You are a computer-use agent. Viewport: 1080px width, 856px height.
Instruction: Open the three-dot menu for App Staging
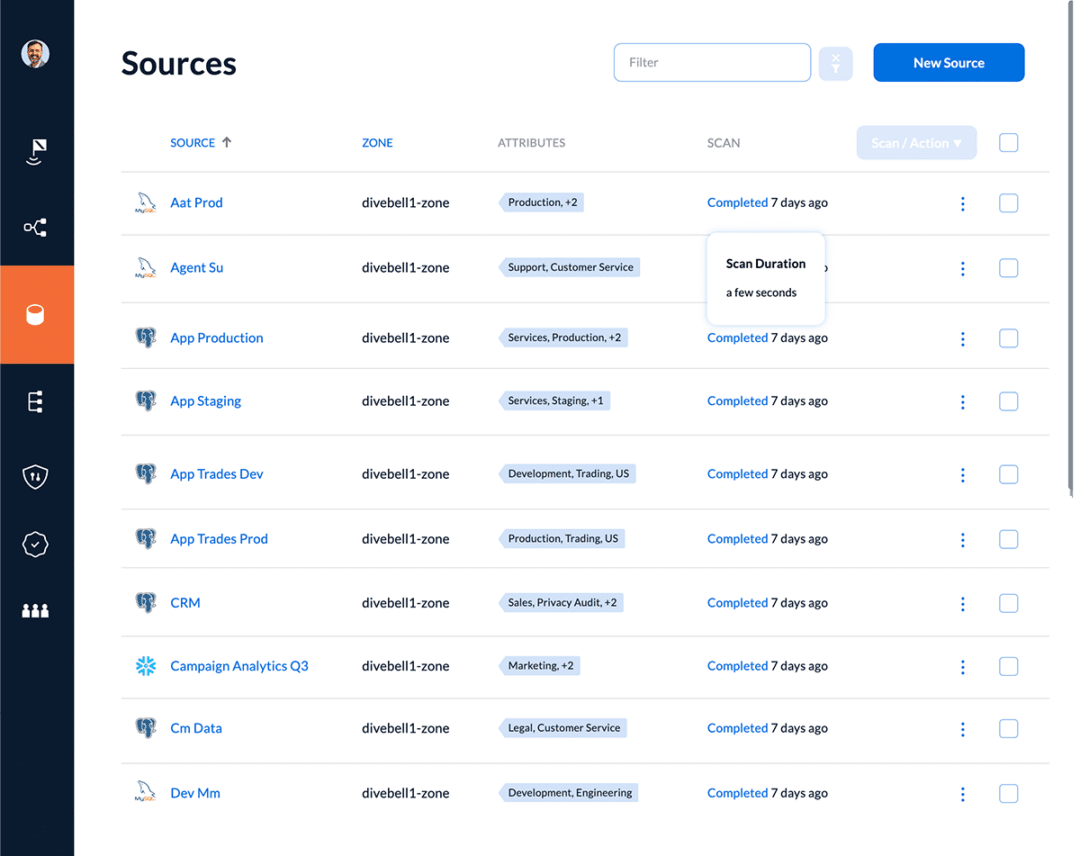962,402
